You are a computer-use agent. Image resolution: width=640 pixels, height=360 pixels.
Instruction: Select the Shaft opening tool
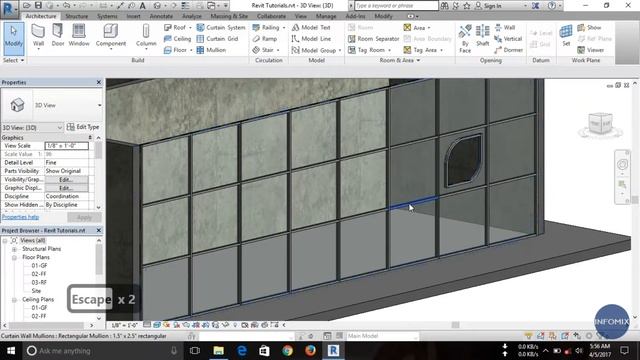pyautogui.click(x=482, y=36)
